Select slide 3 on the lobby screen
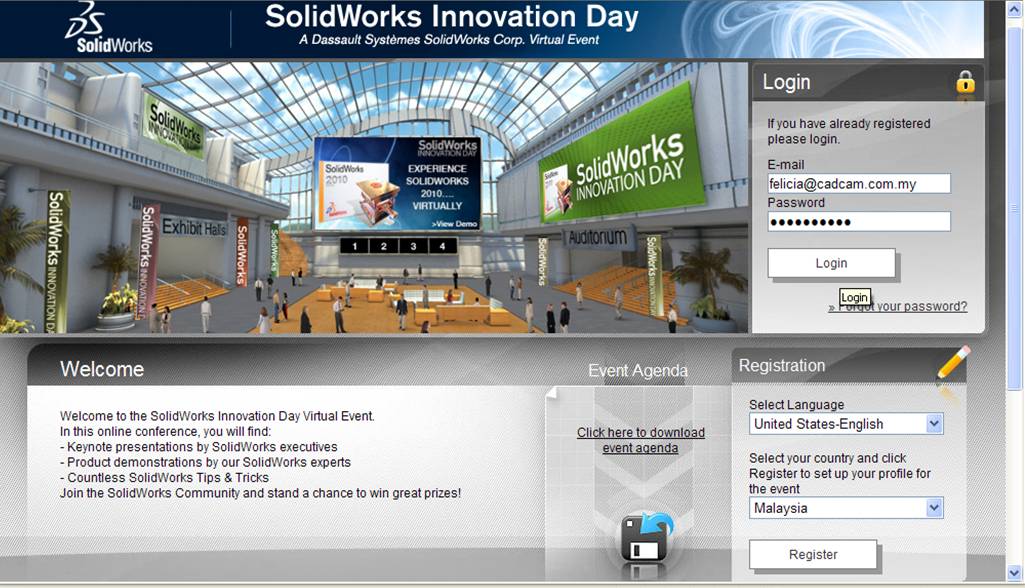Image resolution: width=1025 pixels, height=588 pixels. pos(413,246)
